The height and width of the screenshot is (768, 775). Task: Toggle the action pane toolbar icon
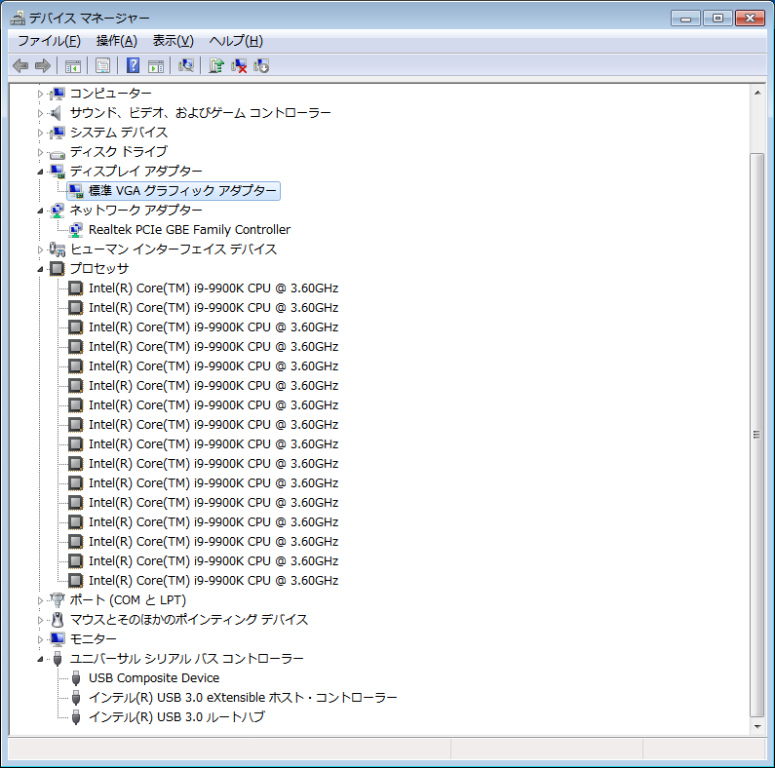(156, 66)
